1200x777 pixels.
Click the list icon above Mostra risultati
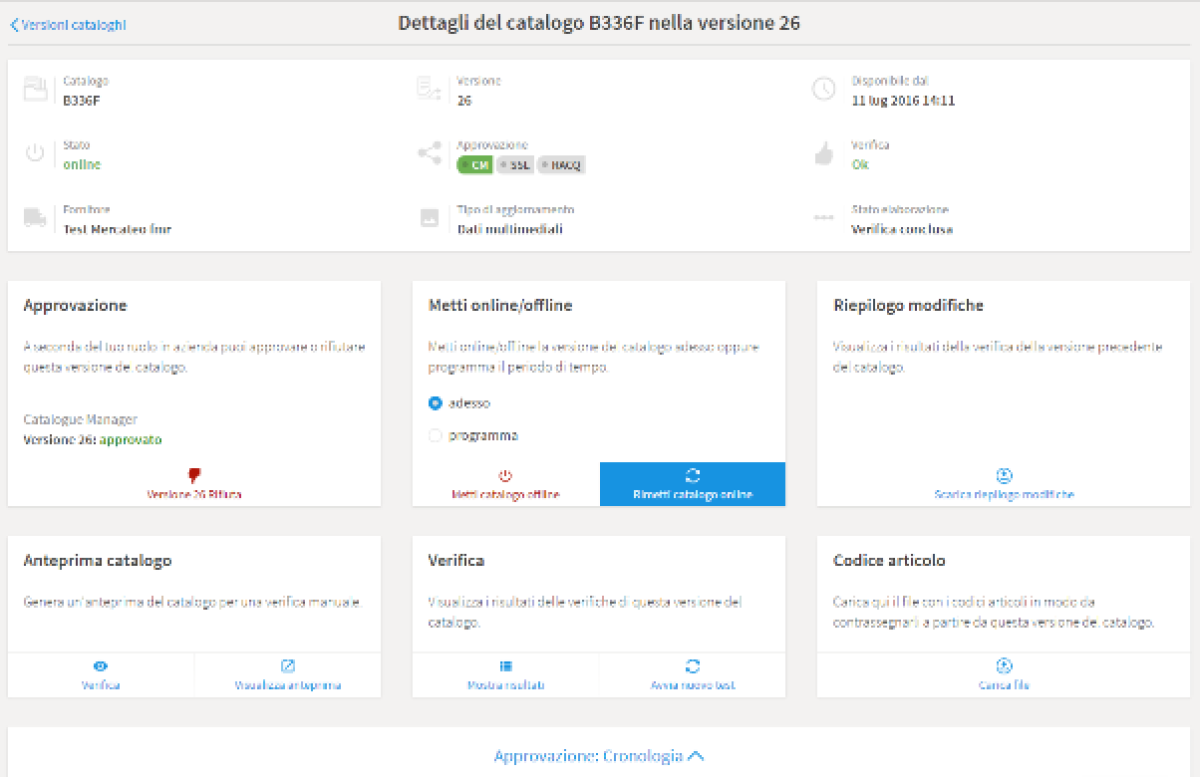point(505,666)
